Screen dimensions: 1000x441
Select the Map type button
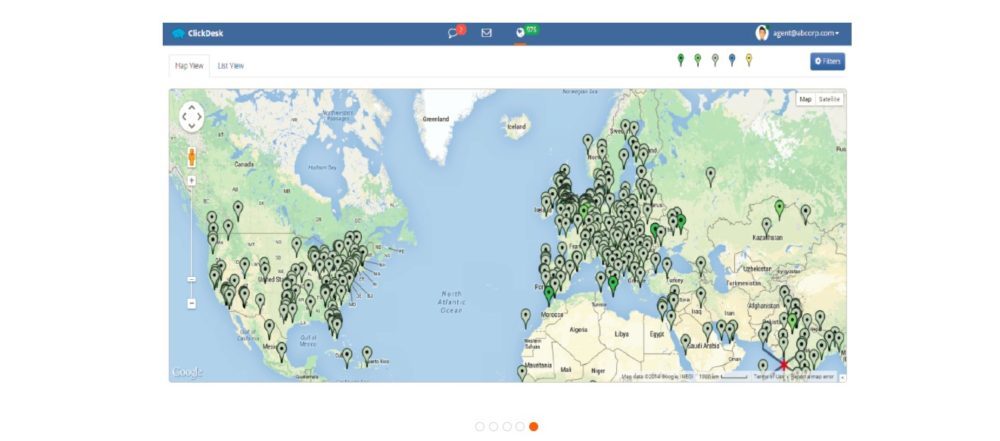(805, 99)
